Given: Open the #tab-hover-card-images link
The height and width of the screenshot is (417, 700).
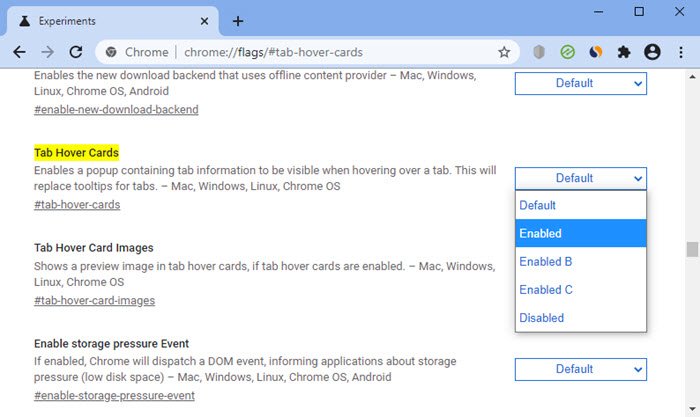Looking at the screenshot, I should click(x=94, y=301).
